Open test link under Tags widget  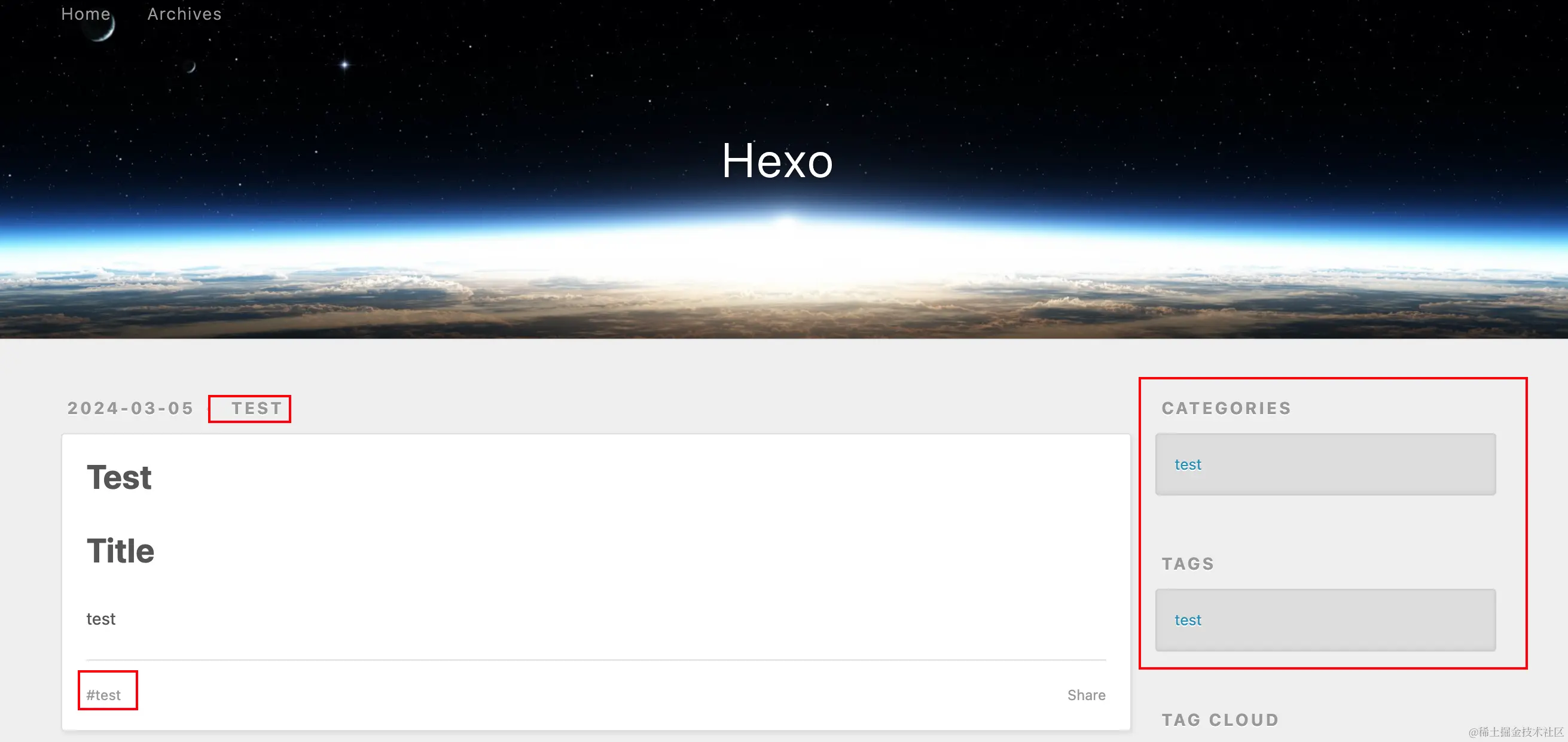click(x=1188, y=620)
